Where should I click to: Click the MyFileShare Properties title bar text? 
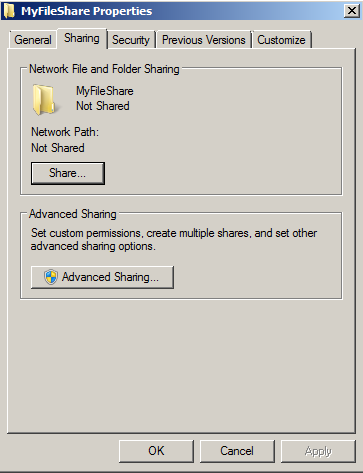click(87, 11)
